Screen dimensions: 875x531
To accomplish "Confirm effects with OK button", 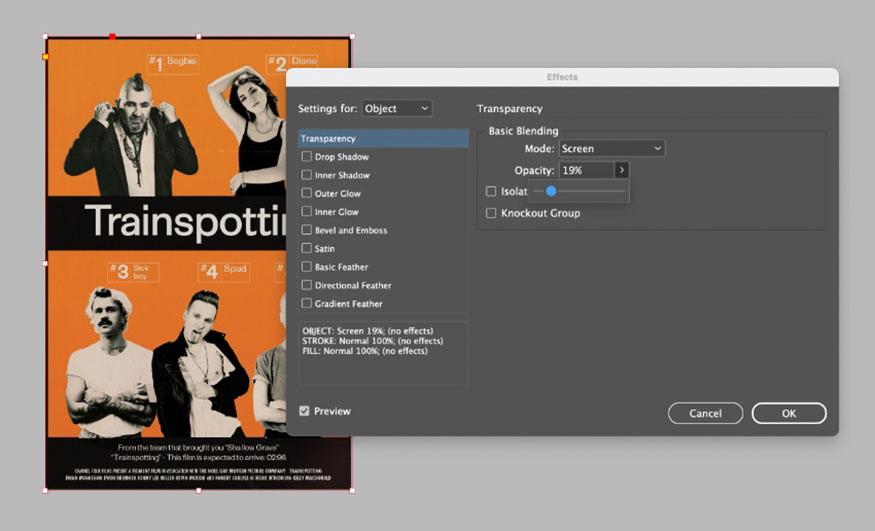I will 789,413.
